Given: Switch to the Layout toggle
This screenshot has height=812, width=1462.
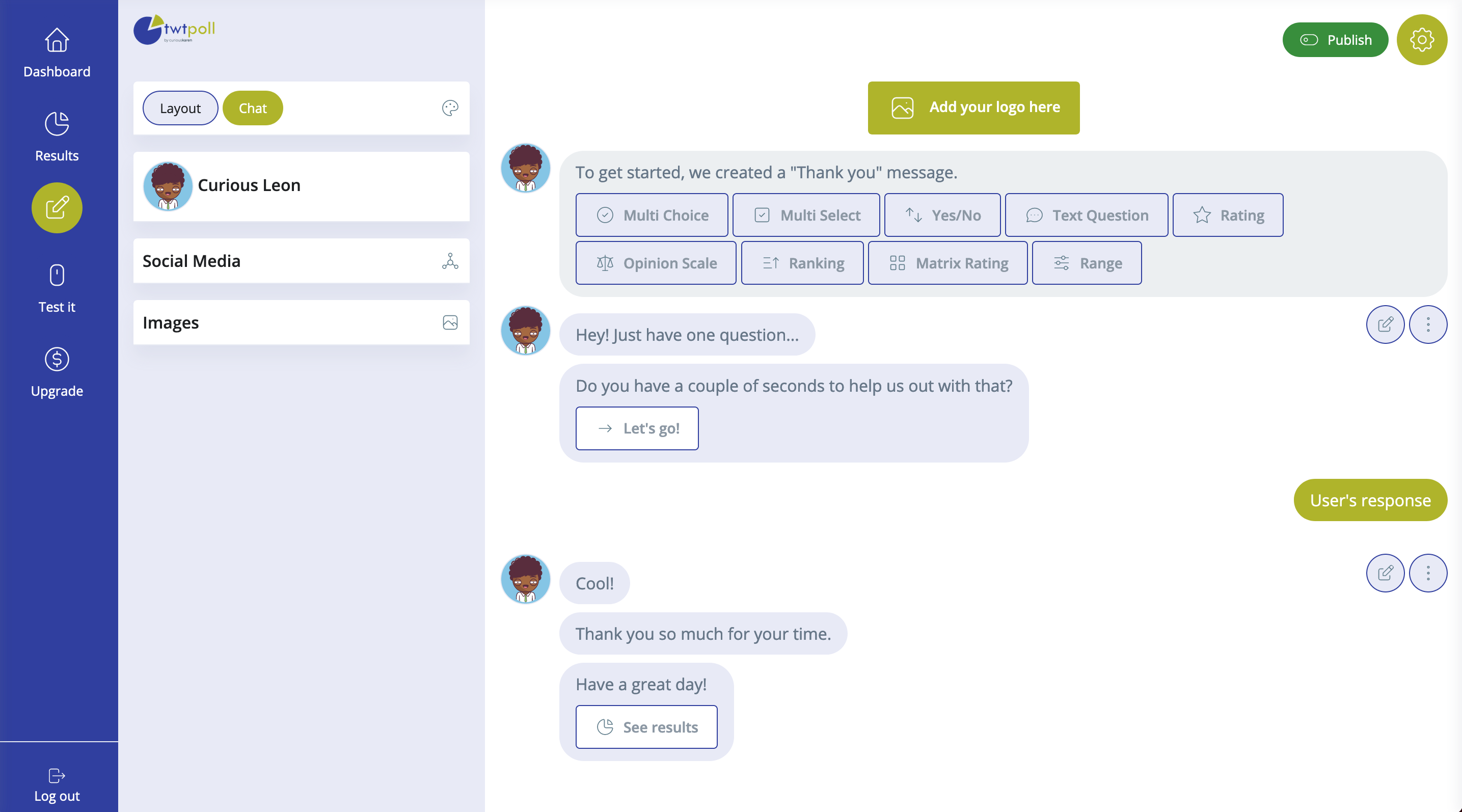Looking at the screenshot, I should pyautogui.click(x=180, y=108).
